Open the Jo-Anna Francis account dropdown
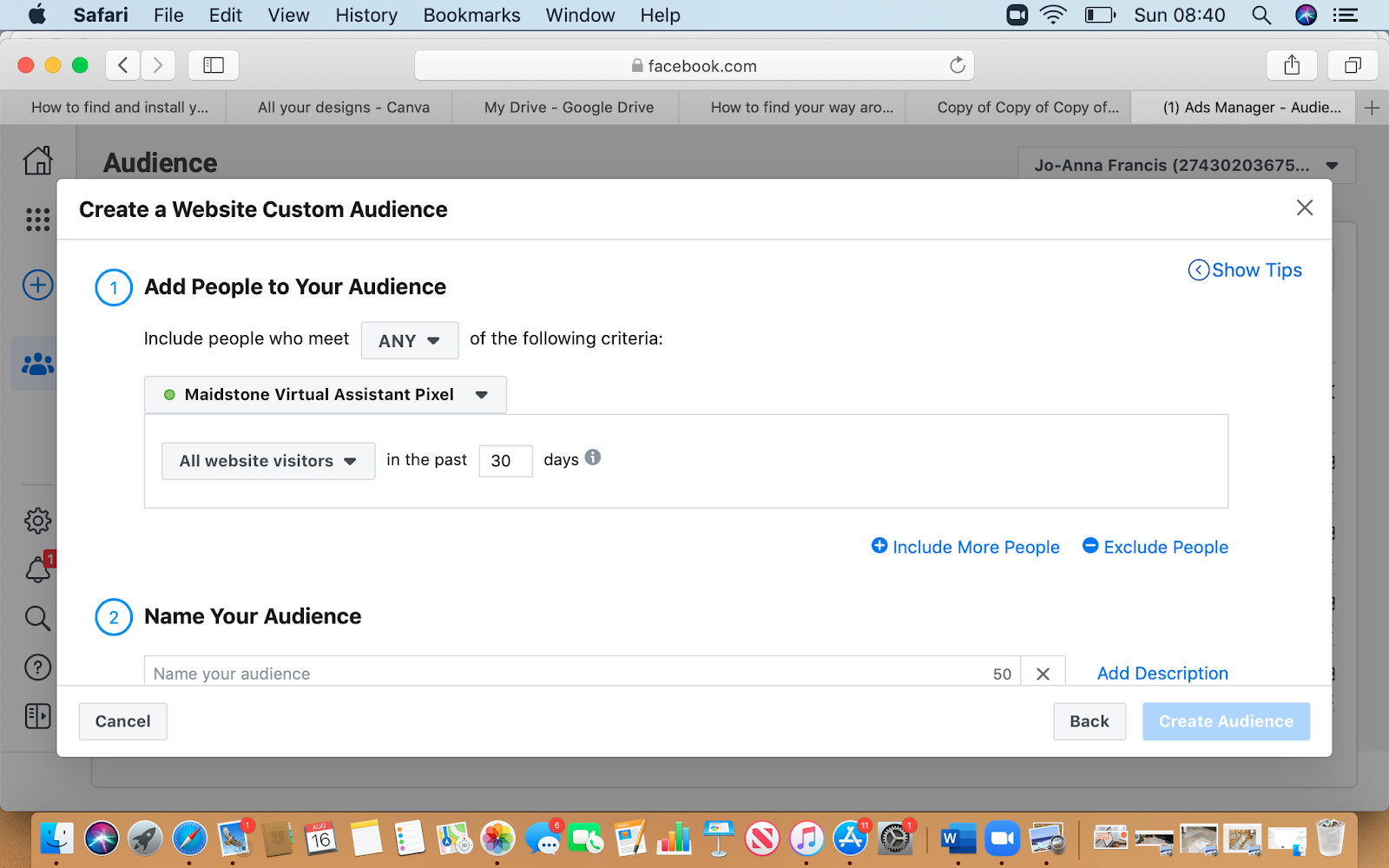The width and height of the screenshot is (1389, 868). (1186, 165)
